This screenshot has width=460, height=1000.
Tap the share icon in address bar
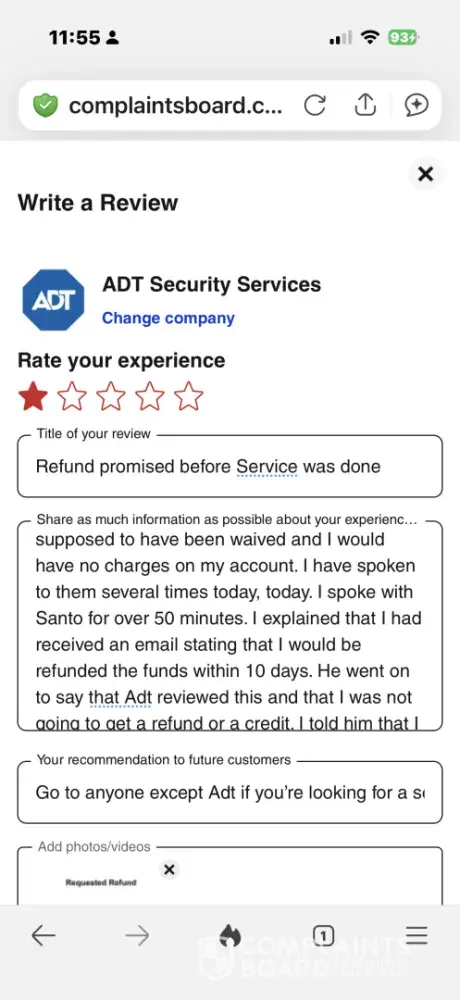(365, 105)
